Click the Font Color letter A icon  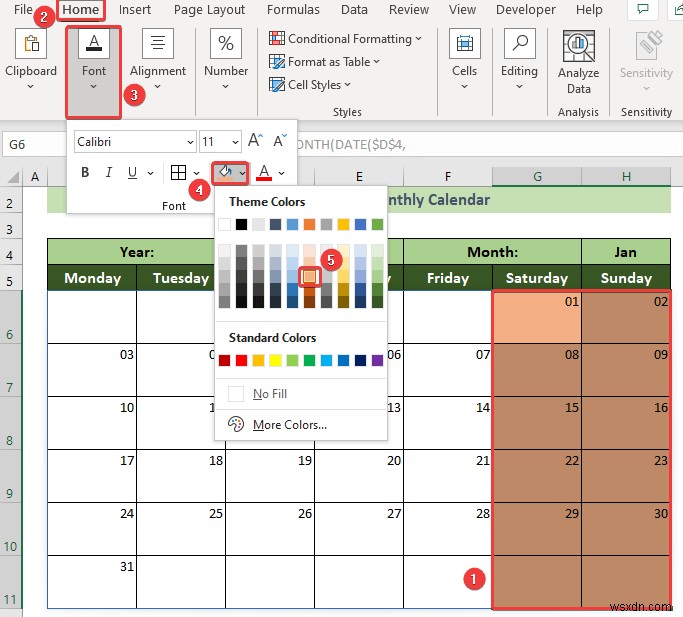(x=264, y=173)
